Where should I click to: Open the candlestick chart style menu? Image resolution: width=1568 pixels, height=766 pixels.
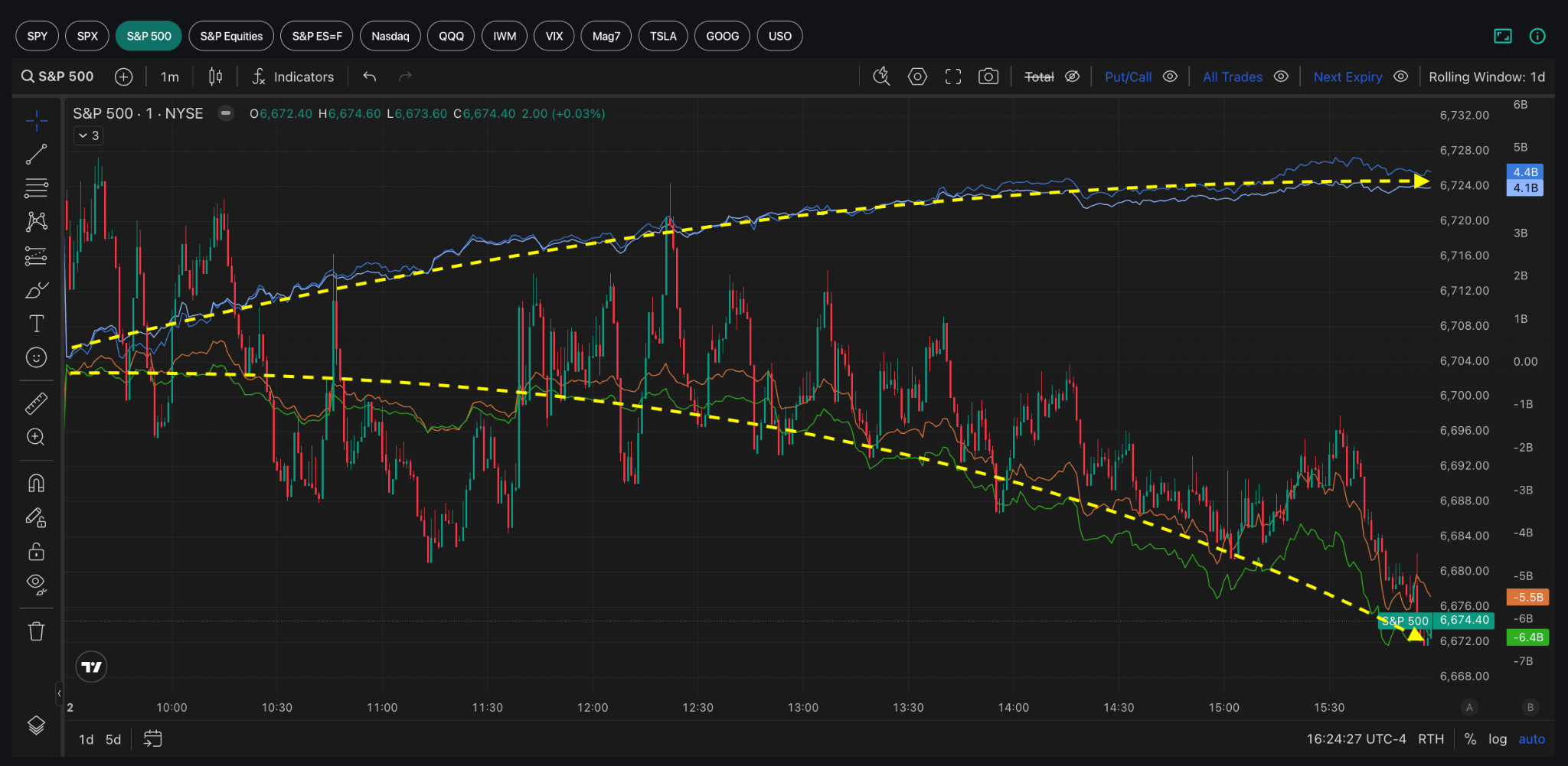[x=216, y=77]
